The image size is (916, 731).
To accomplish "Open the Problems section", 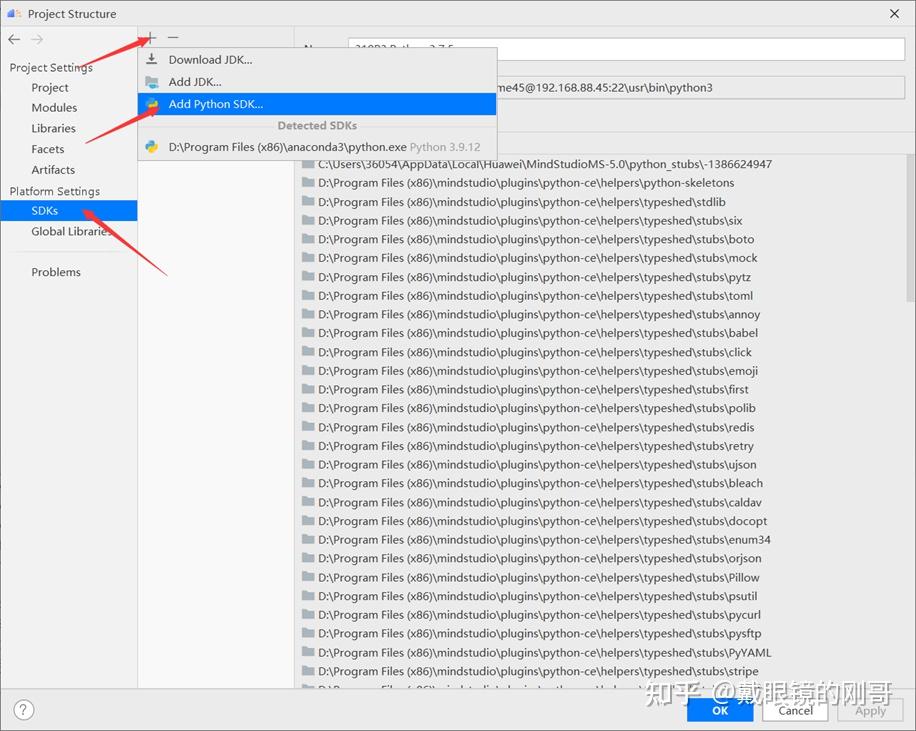I will 55,271.
